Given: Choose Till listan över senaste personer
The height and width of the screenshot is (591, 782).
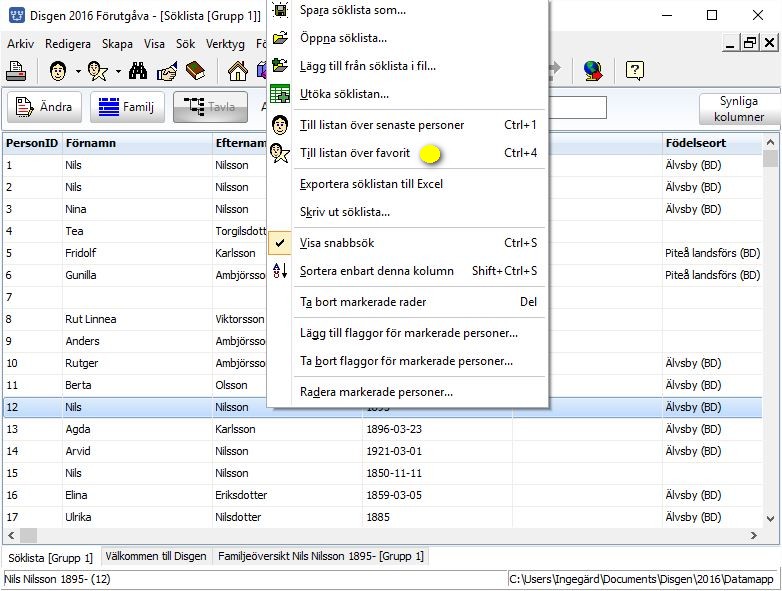Looking at the screenshot, I should tap(408, 125).
